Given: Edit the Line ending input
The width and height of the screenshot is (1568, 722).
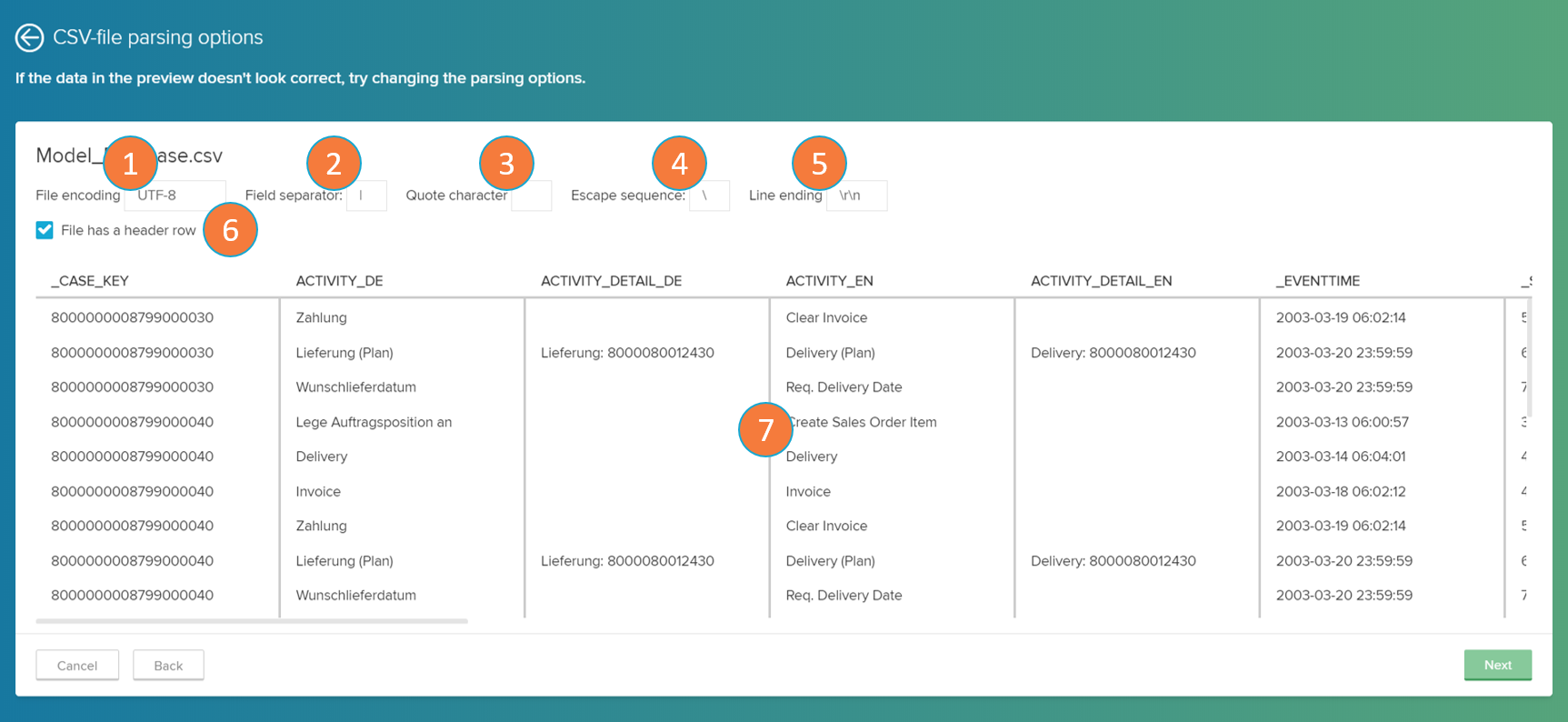Looking at the screenshot, I should (x=856, y=196).
